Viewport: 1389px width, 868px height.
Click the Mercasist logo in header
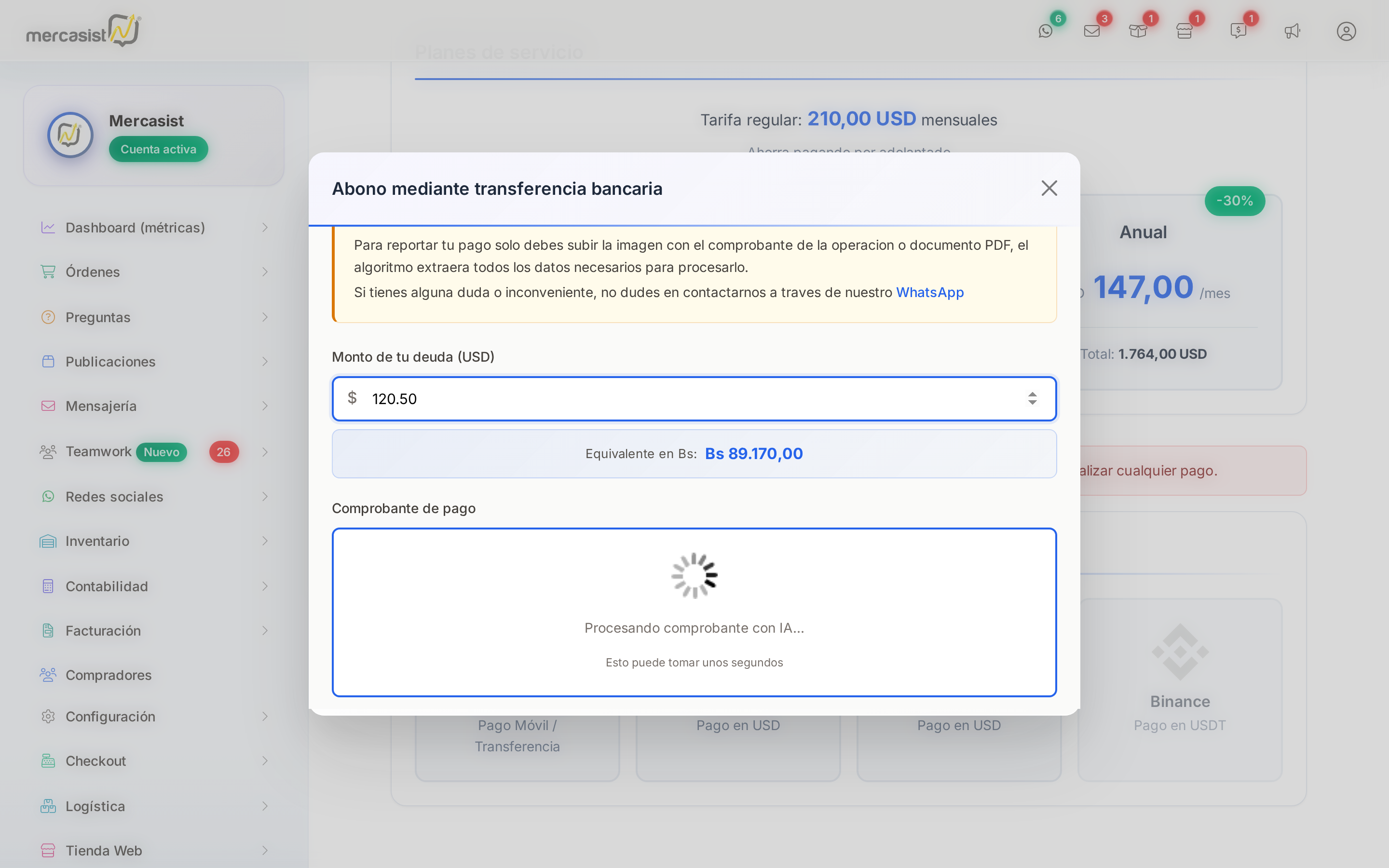pos(83,30)
